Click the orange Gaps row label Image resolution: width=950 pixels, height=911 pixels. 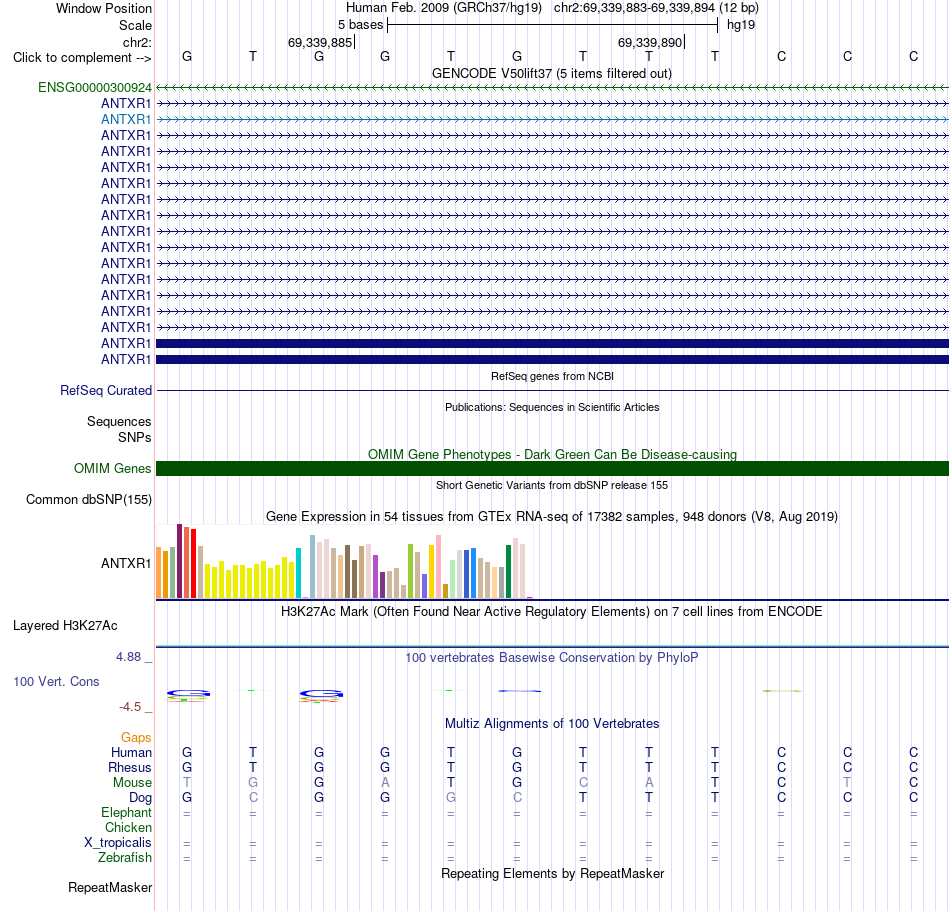coord(136,737)
